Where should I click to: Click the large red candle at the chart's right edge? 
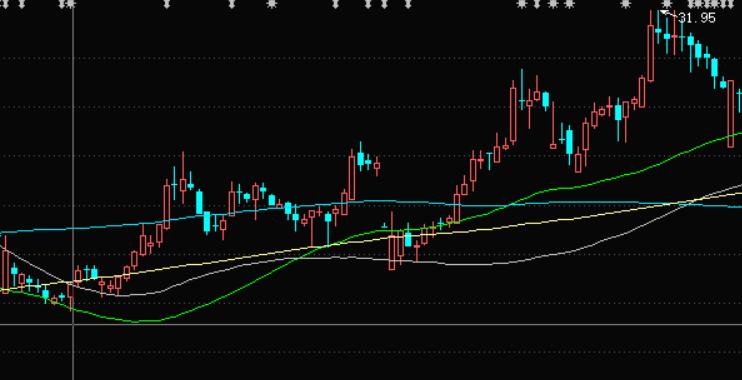pyautogui.click(x=731, y=114)
